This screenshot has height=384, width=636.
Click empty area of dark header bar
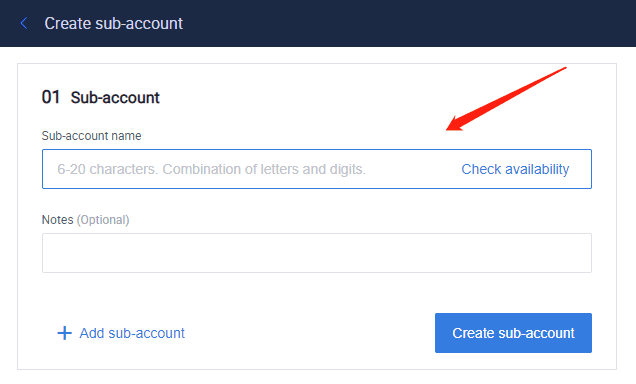point(406,24)
